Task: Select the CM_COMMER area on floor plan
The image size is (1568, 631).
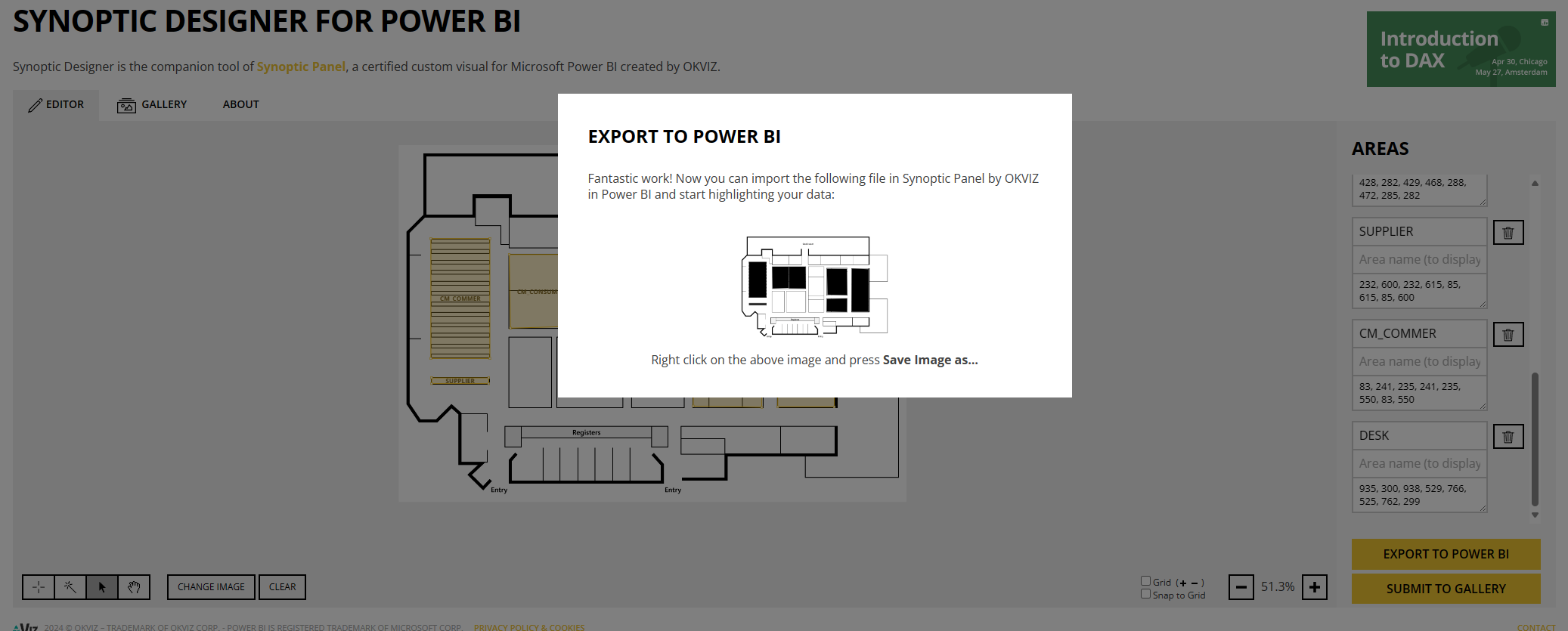Action: [x=460, y=298]
